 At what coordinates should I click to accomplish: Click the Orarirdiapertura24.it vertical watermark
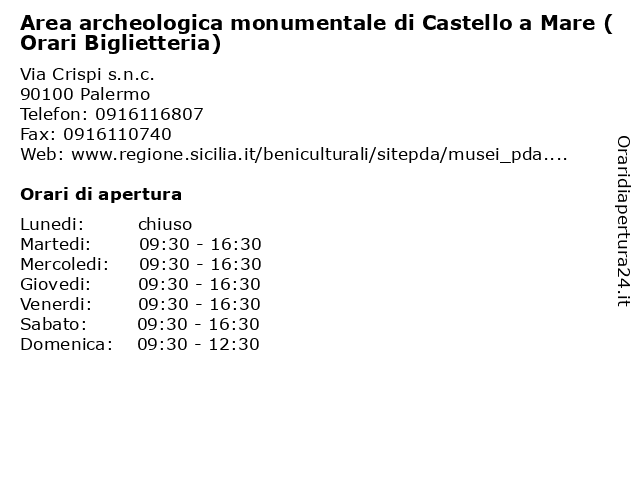pyautogui.click(x=623, y=221)
